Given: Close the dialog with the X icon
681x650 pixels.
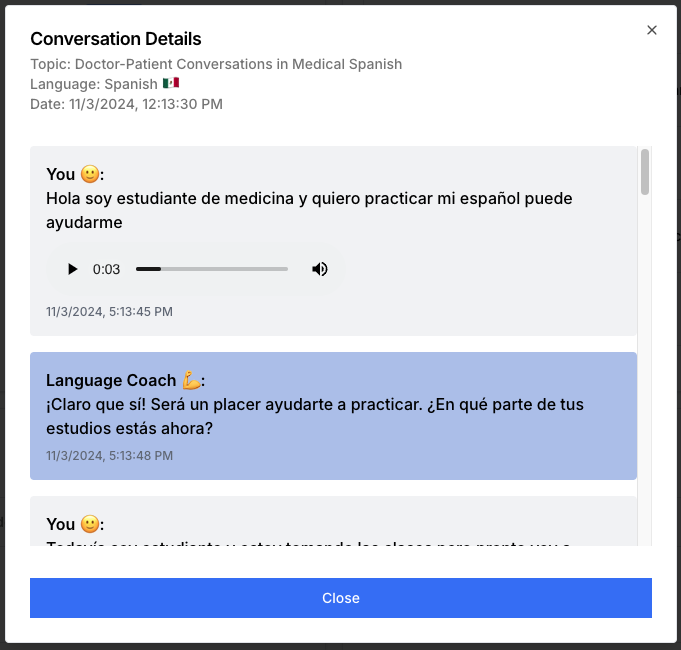Looking at the screenshot, I should click(x=651, y=30).
